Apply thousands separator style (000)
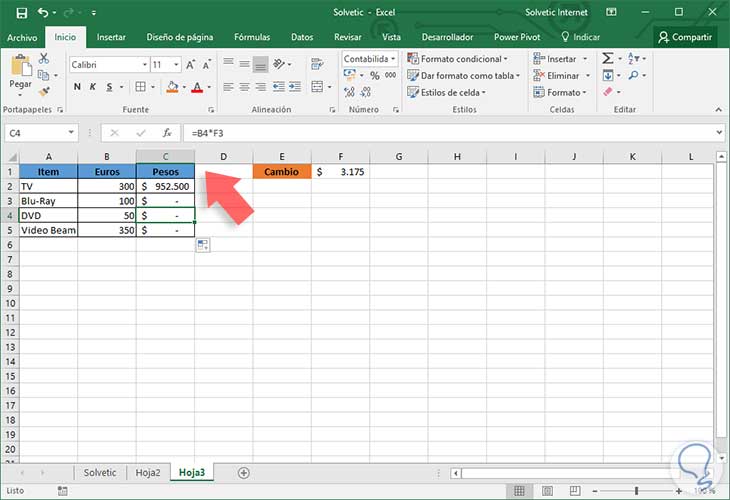Screen dimensions: 730x500 [x=390, y=75]
